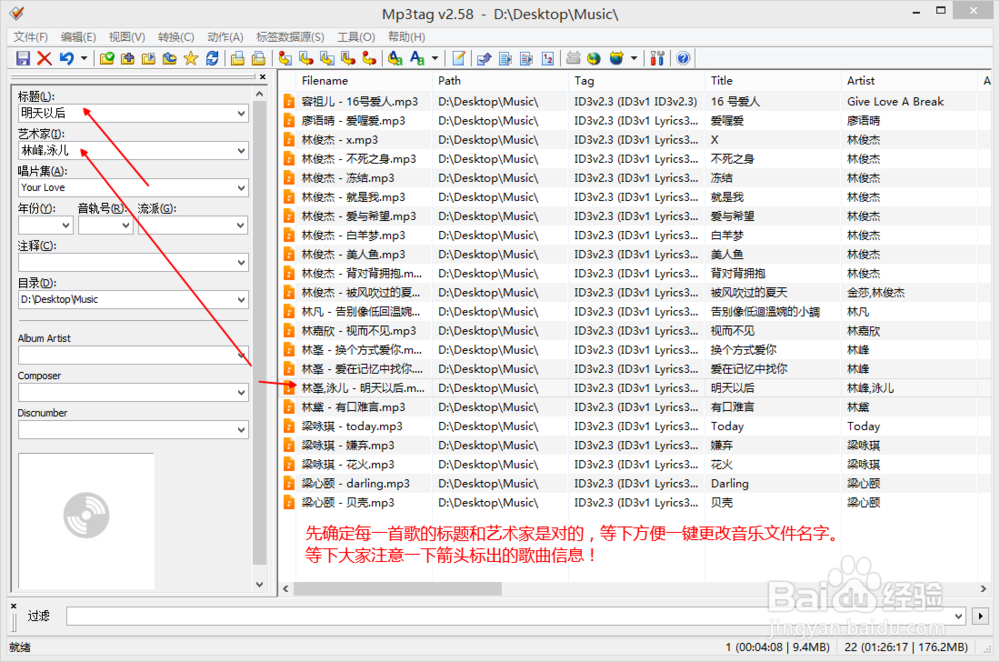The width and height of the screenshot is (1000, 662).
Task: Close the filter bar with its X
Action: tap(13, 606)
